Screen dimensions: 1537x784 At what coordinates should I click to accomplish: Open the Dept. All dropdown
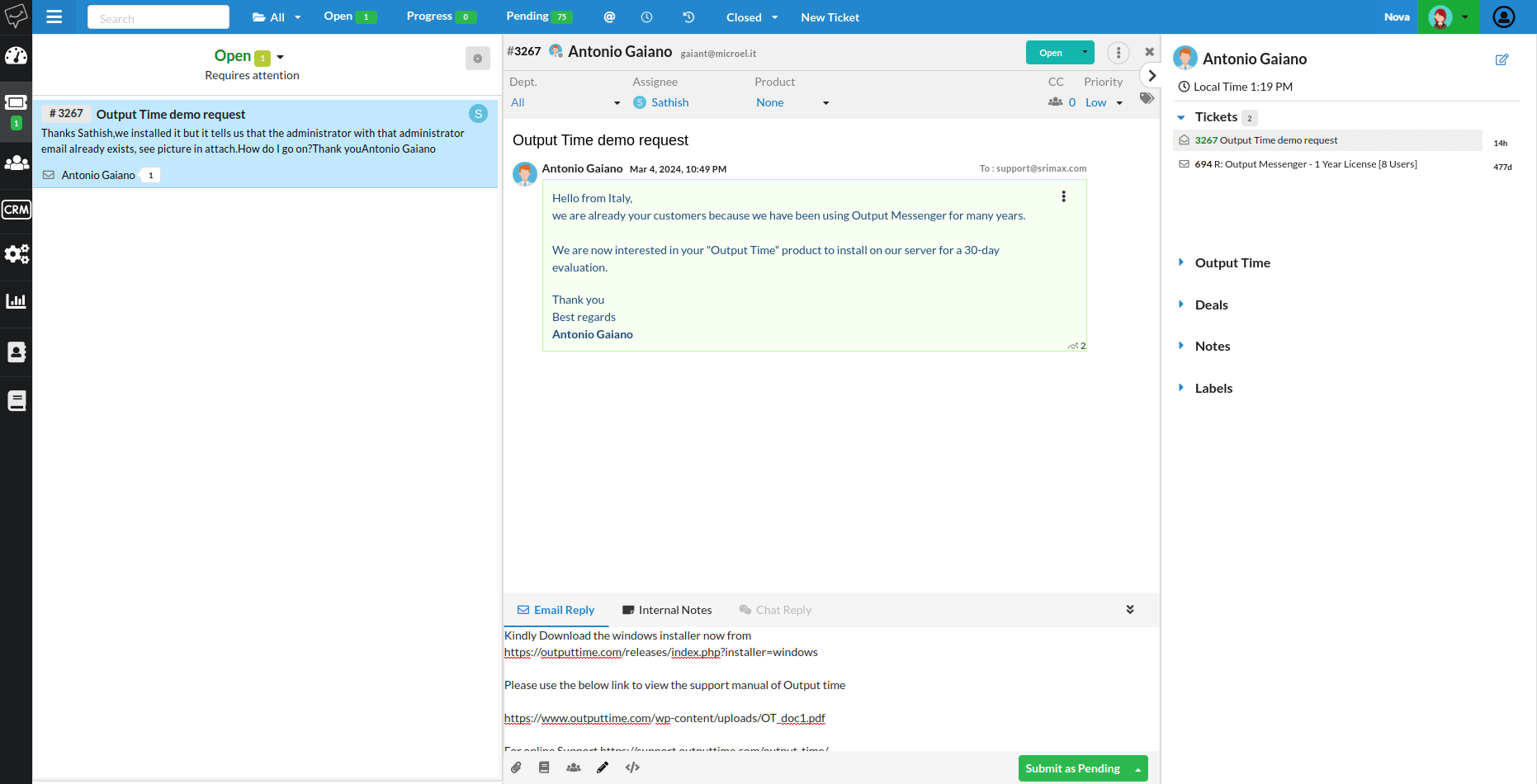(x=565, y=102)
